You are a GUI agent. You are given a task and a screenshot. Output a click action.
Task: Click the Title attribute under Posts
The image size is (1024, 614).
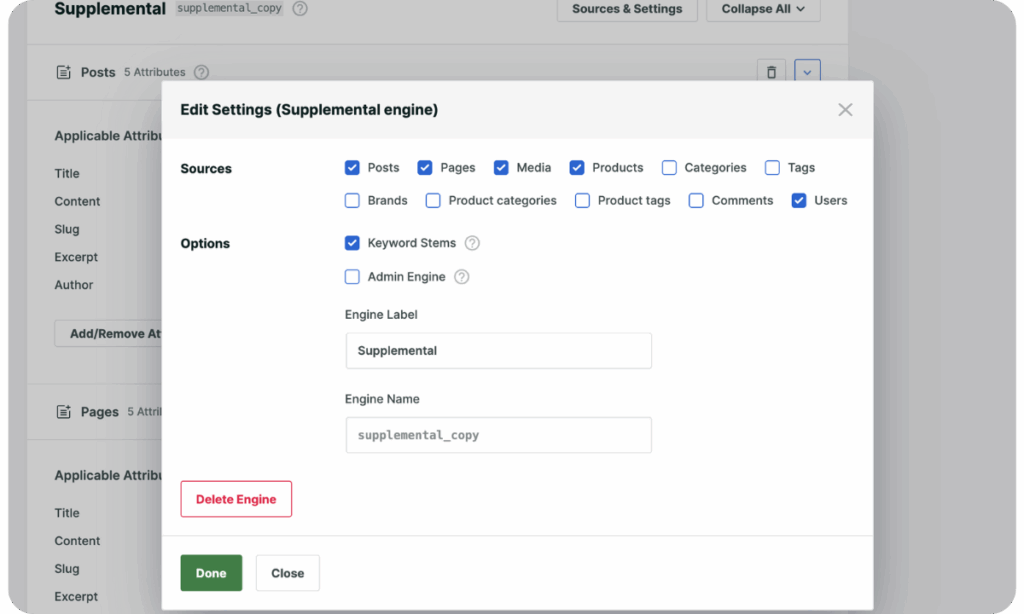[x=67, y=173]
